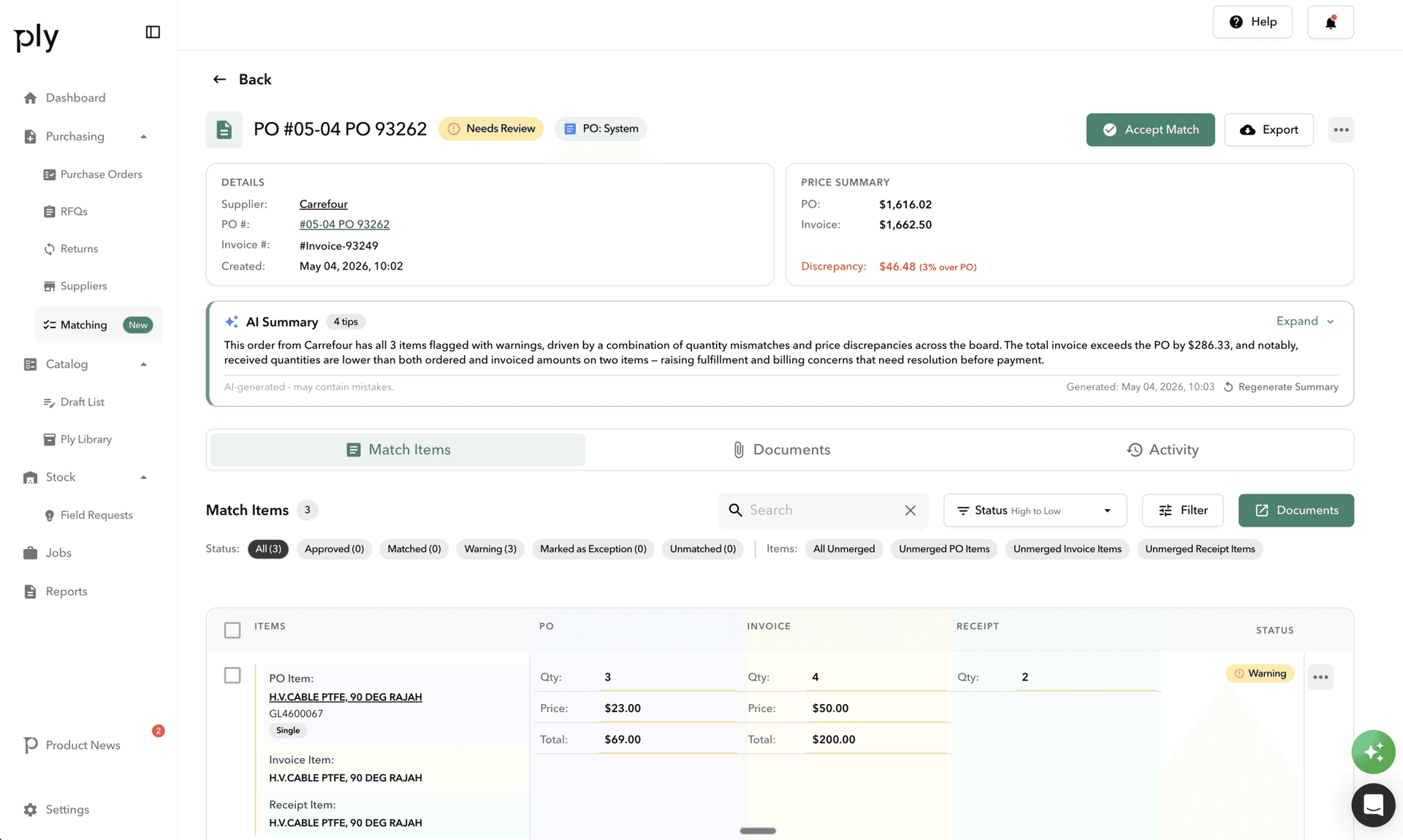This screenshot has height=840, width=1403.
Task: Open the H.V.CABLE row three-dot menu
Action: coord(1320,677)
